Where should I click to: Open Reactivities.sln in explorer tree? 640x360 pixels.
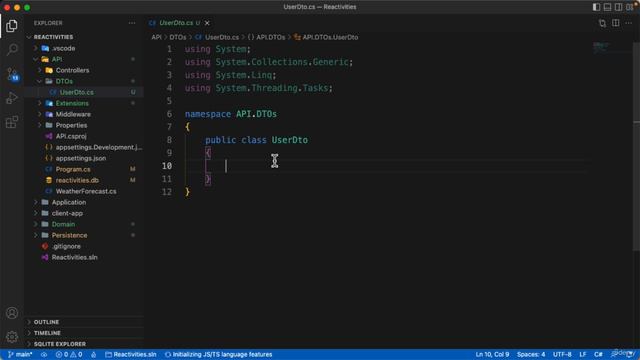74,258
